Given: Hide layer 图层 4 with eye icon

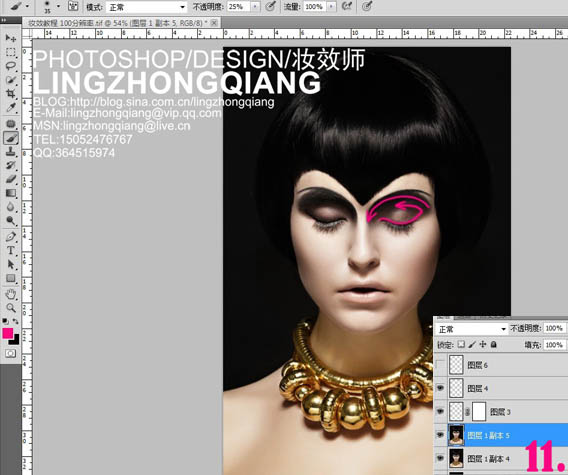Looking at the screenshot, I should point(440,388).
